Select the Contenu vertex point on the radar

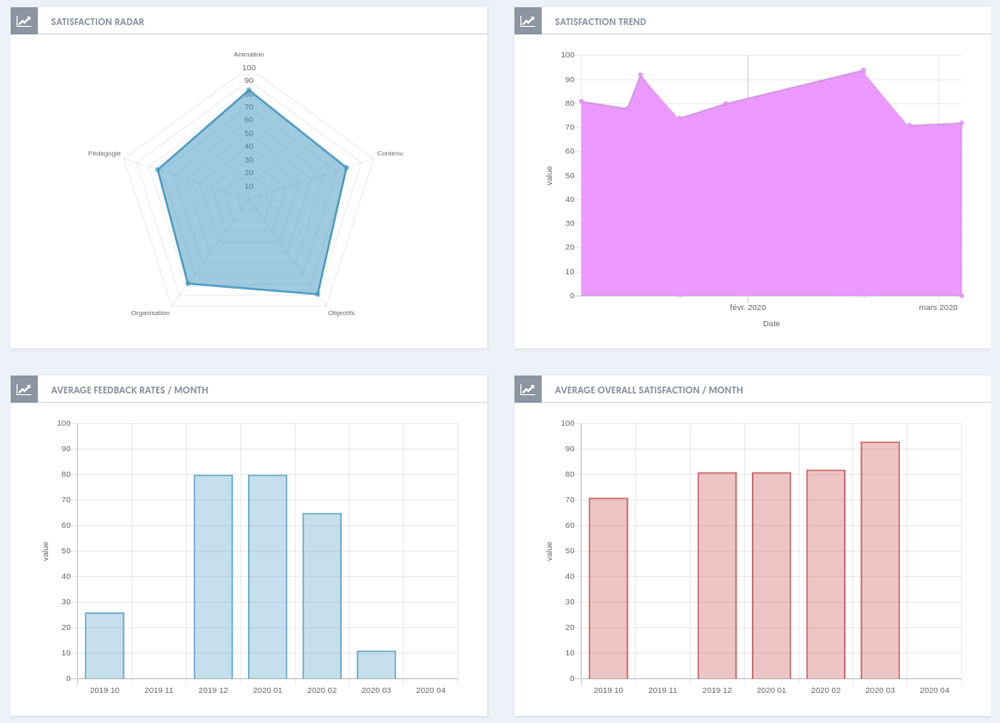(346, 168)
